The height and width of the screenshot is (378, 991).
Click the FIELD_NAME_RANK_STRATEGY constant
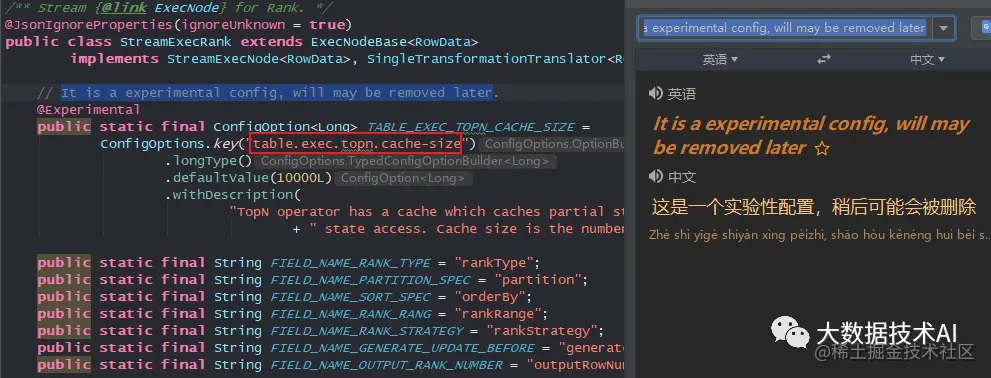367,331
